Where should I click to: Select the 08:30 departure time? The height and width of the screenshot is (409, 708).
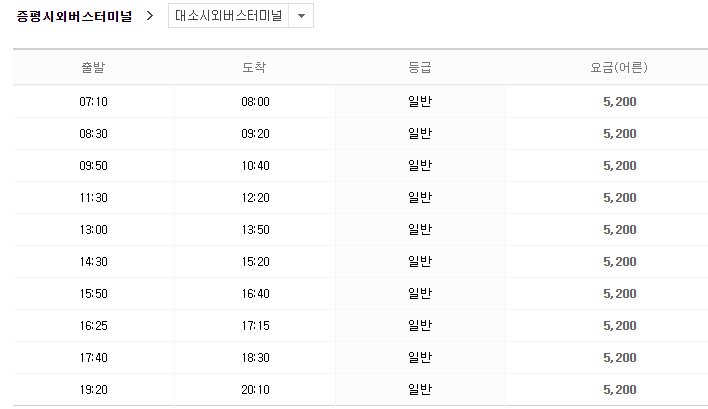pyautogui.click(x=93, y=134)
